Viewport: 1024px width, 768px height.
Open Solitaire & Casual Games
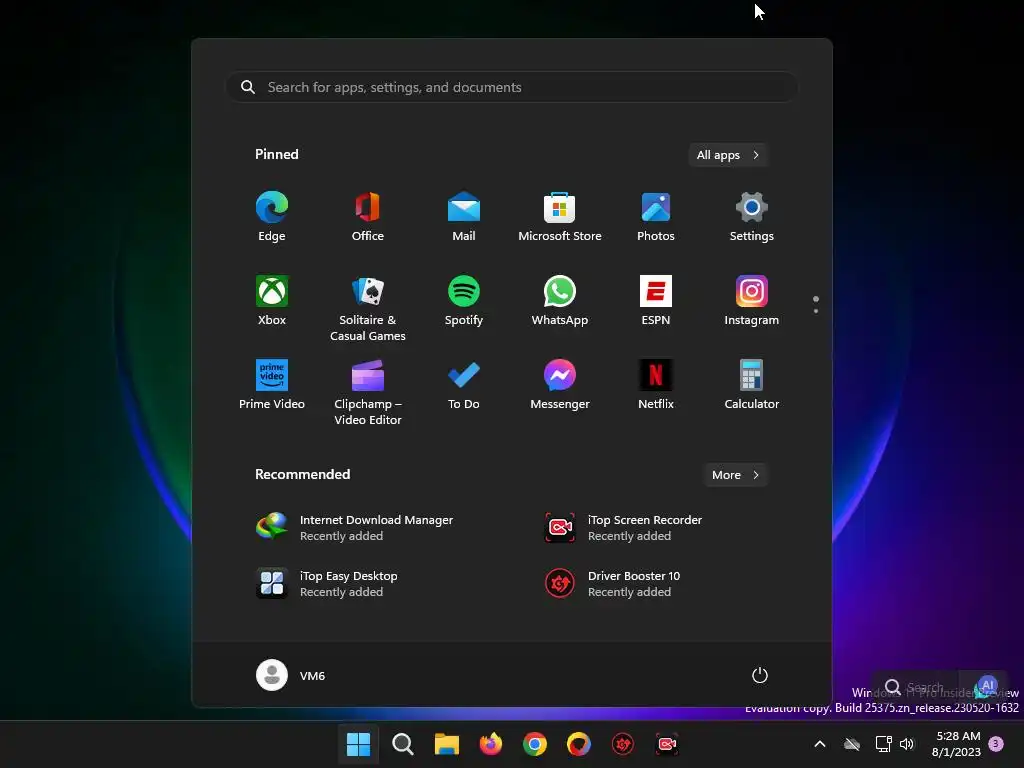pyautogui.click(x=368, y=308)
